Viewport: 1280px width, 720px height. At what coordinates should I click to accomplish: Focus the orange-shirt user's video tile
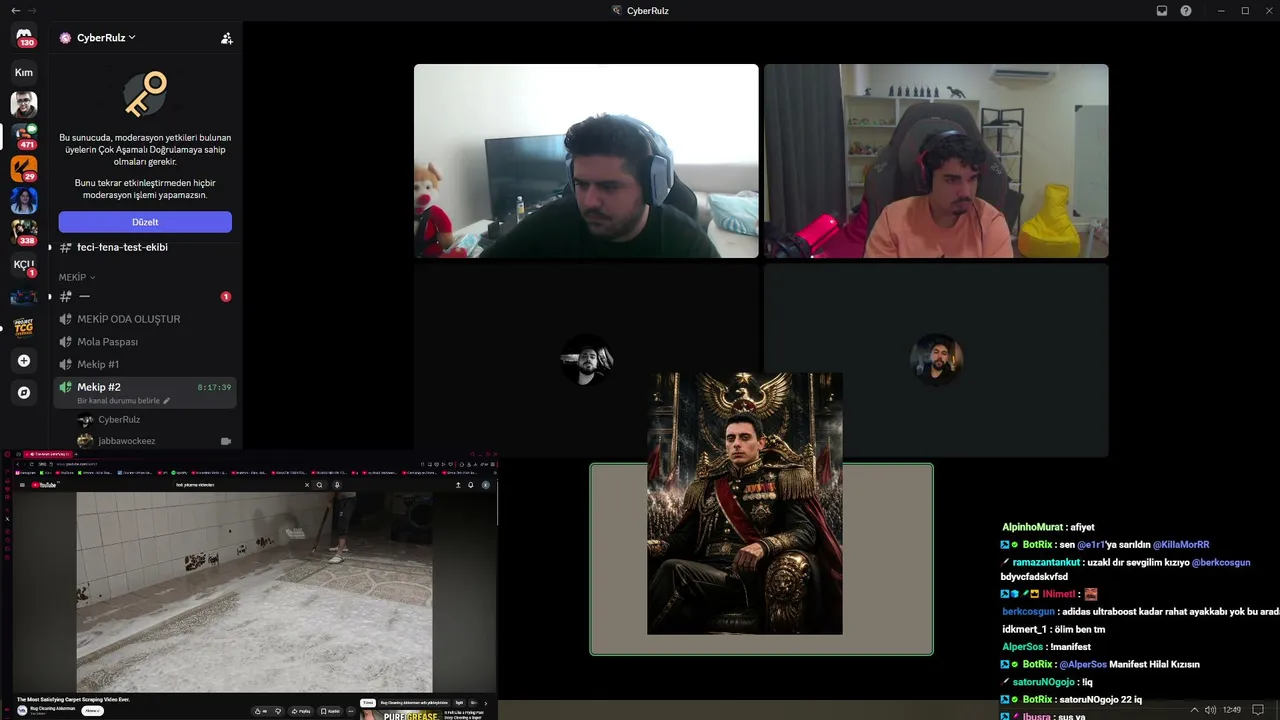point(936,161)
